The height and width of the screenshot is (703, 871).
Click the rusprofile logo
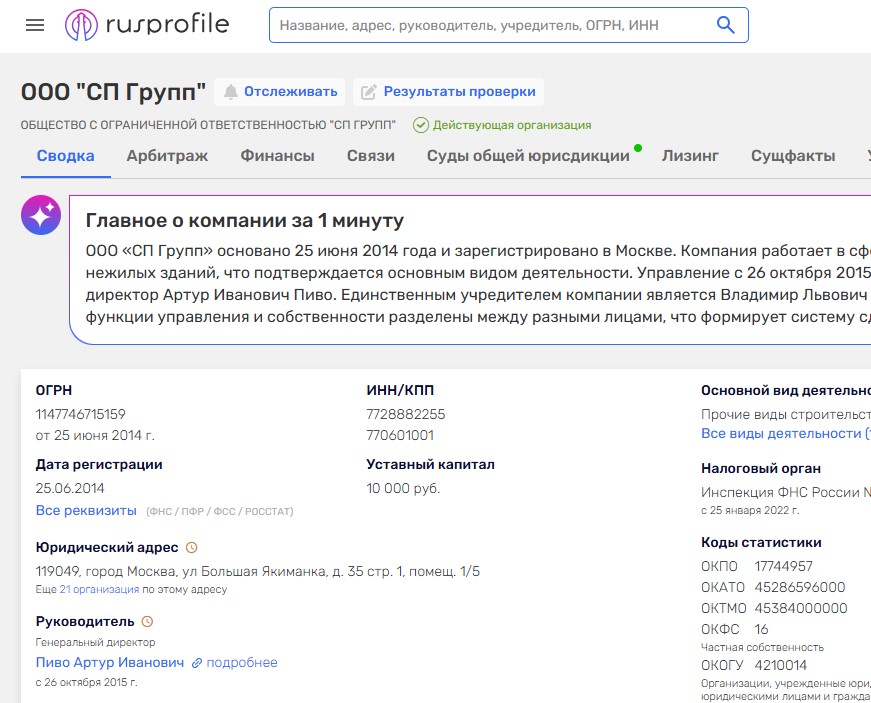click(x=147, y=25)
